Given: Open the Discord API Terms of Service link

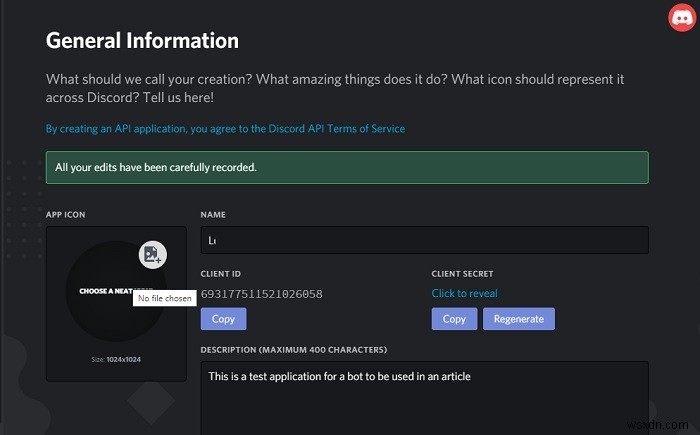Looking at the screenshot, I should 225,129.
